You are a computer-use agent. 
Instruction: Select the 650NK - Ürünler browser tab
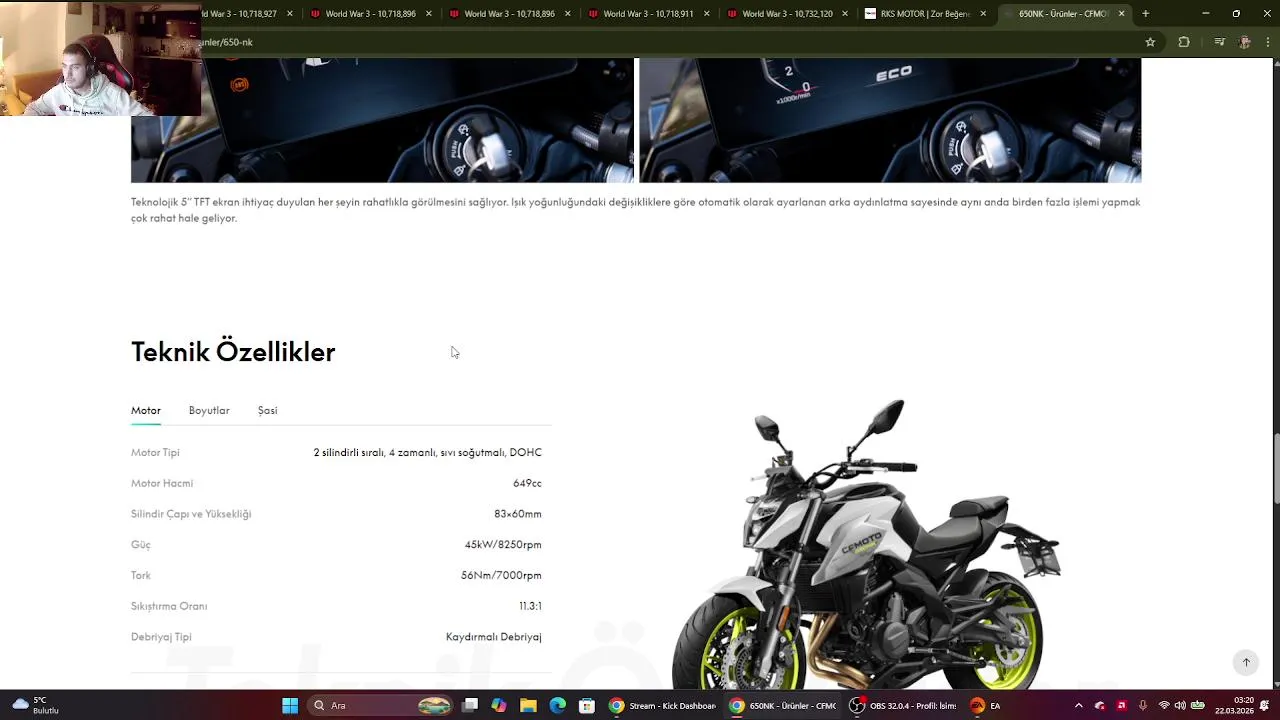pos(1064,14)
